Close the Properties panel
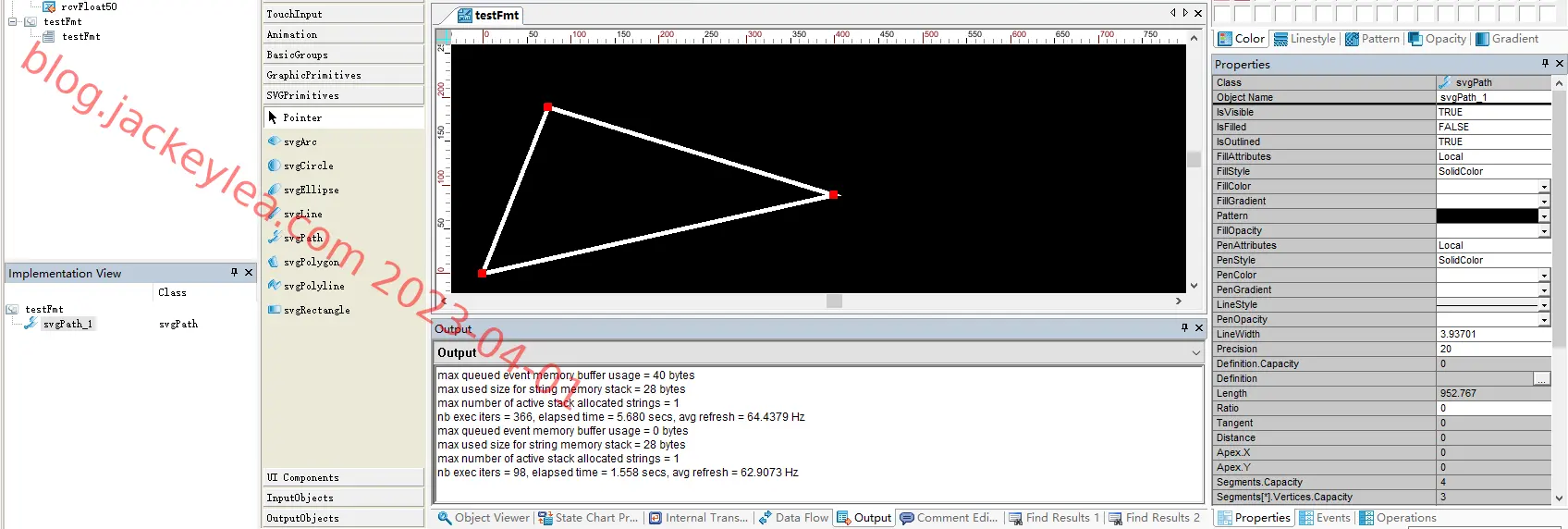The image size is (1568, 529). 1560,63
